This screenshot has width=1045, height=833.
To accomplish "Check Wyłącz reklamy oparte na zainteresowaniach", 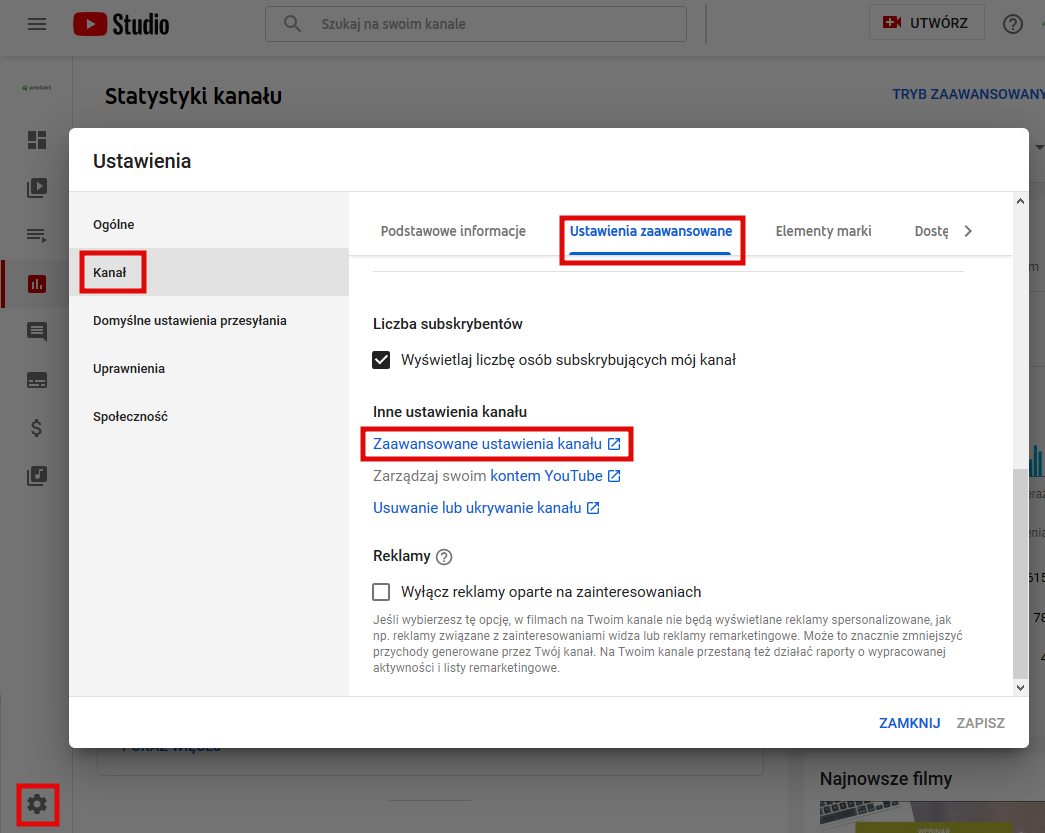I will (x=381, y=592).
